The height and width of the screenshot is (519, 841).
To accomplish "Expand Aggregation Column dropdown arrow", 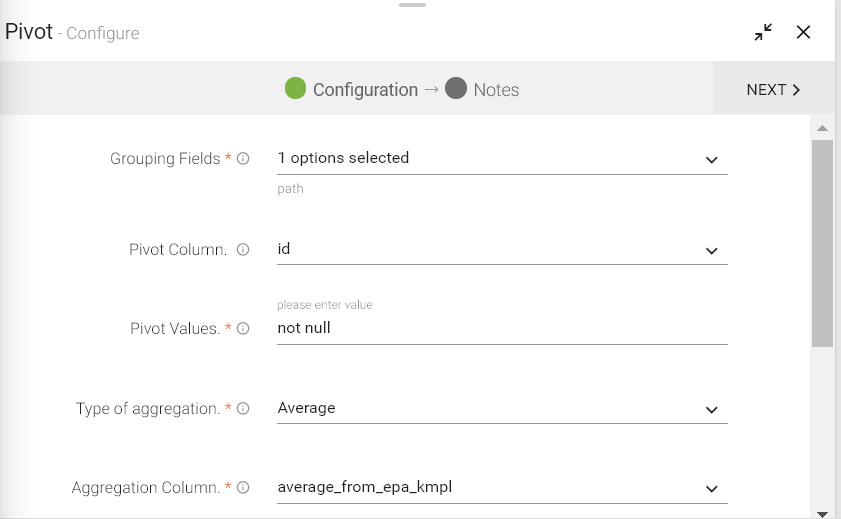I will click(x=711, y=489).
